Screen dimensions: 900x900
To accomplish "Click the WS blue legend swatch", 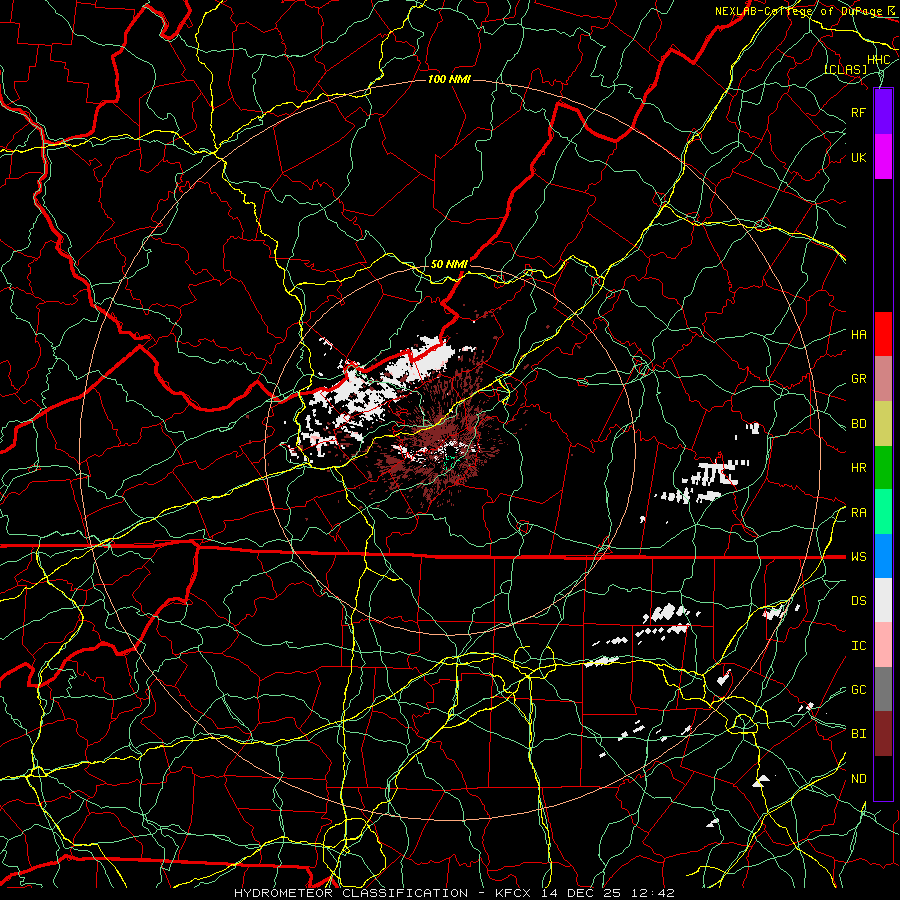I will point(883,556).
